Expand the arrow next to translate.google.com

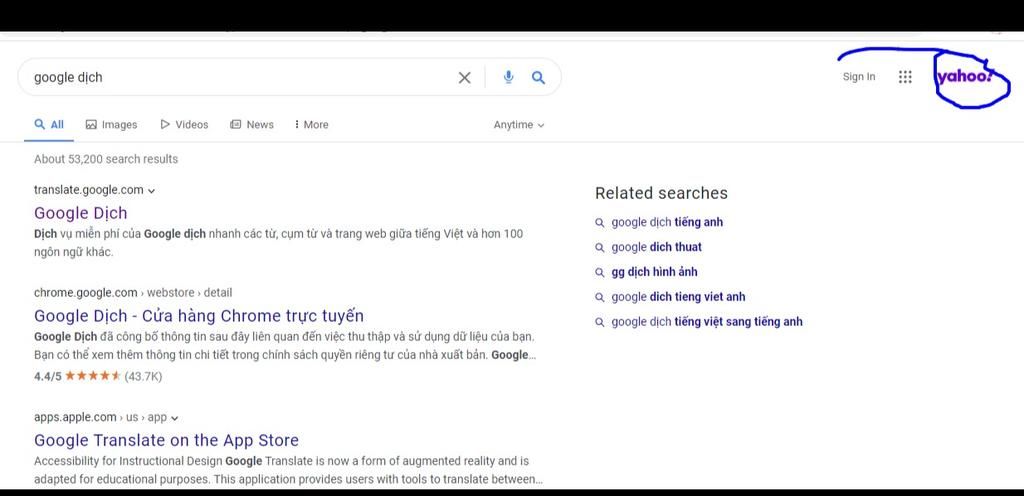point(152,190)
